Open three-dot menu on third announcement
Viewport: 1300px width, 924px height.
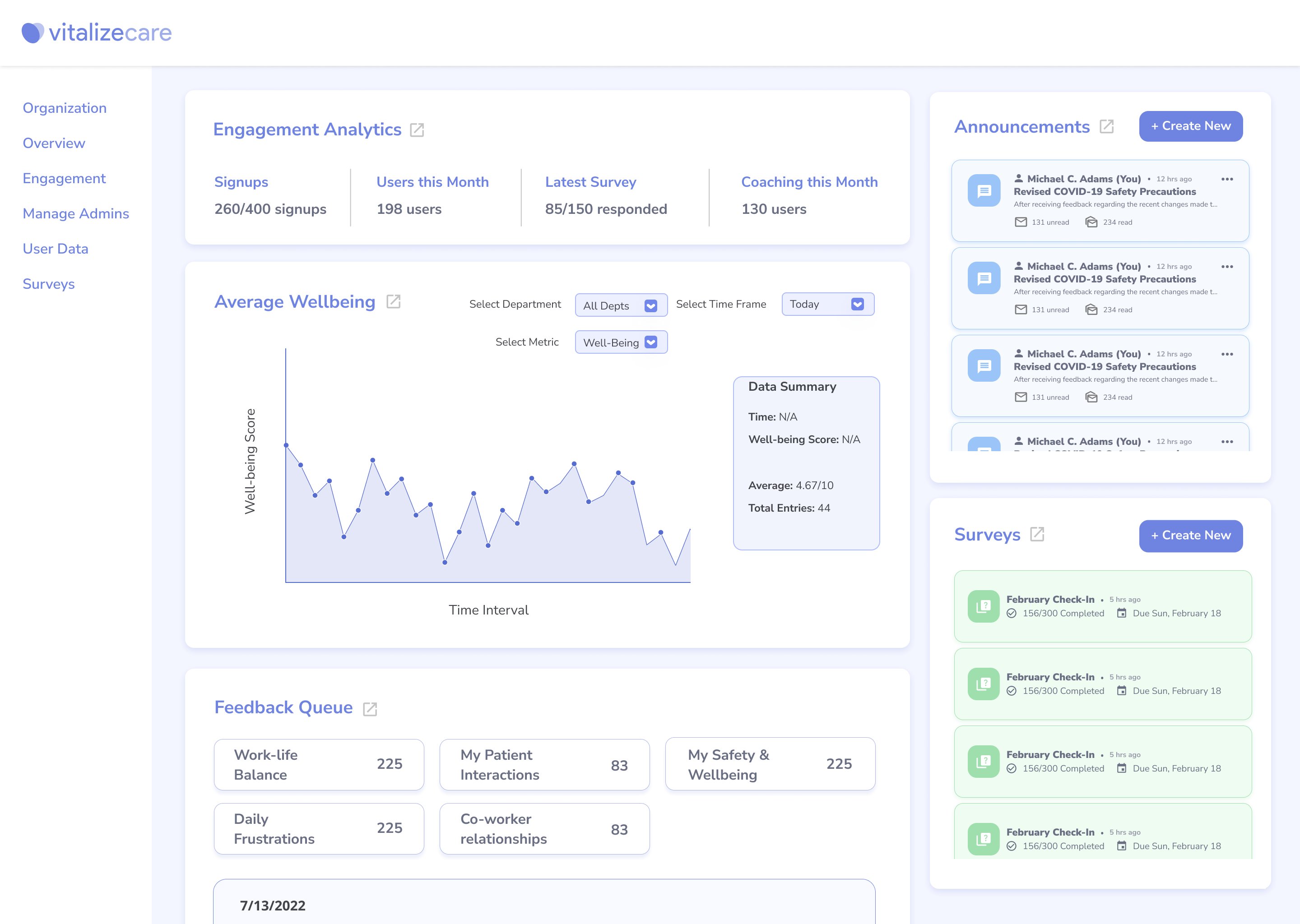(x=1227, y=354)
